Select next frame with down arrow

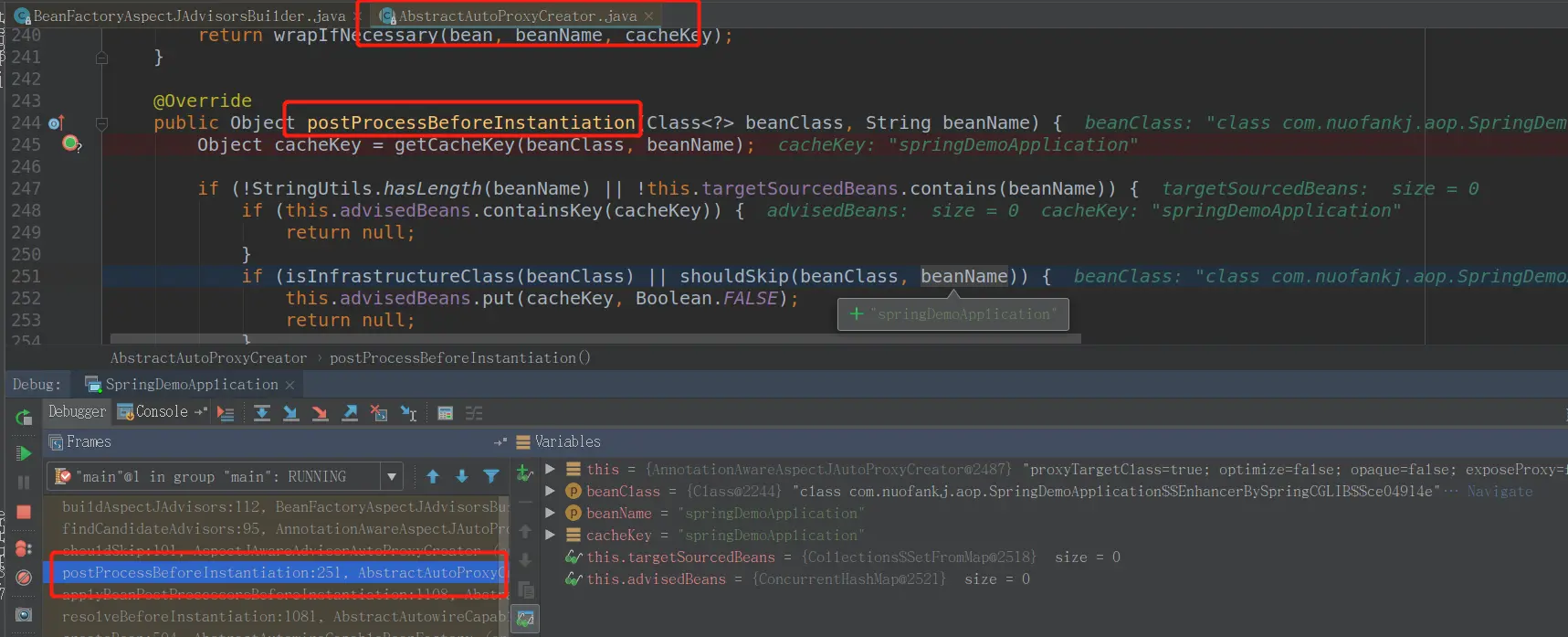coord(462,476)
